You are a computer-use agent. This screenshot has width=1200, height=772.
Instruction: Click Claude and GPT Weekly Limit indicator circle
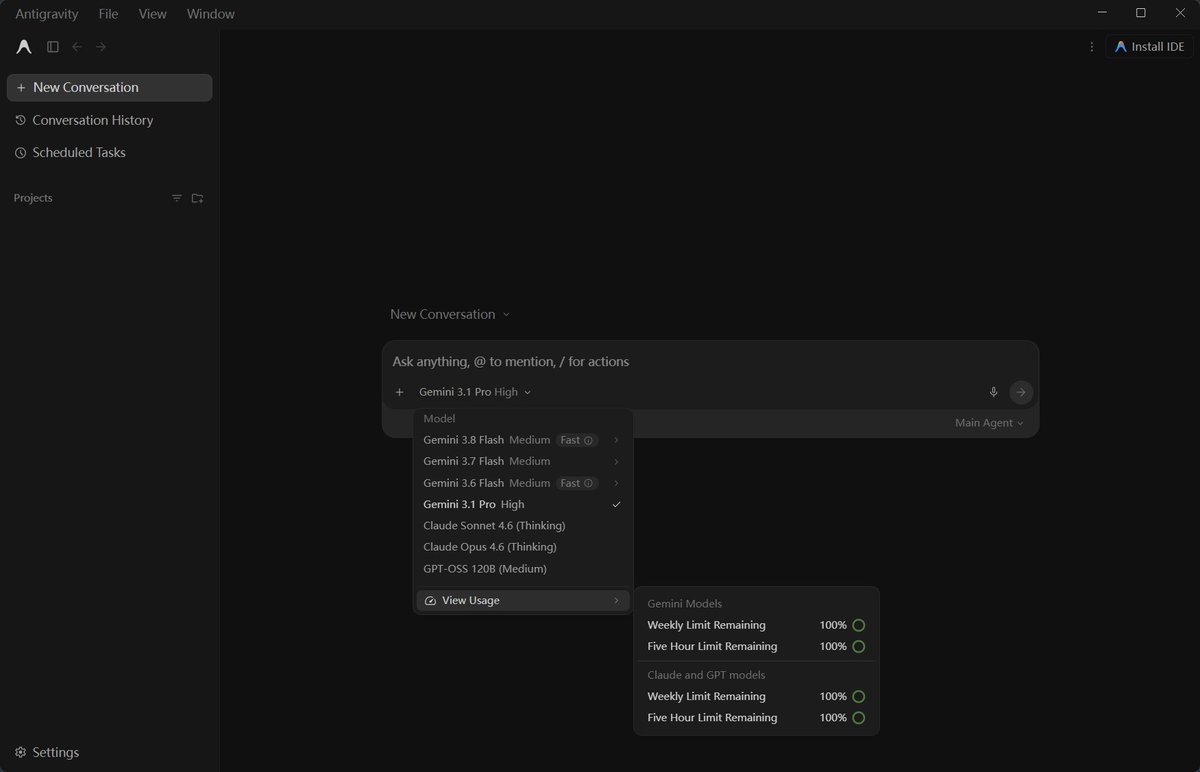coord(858,697)
